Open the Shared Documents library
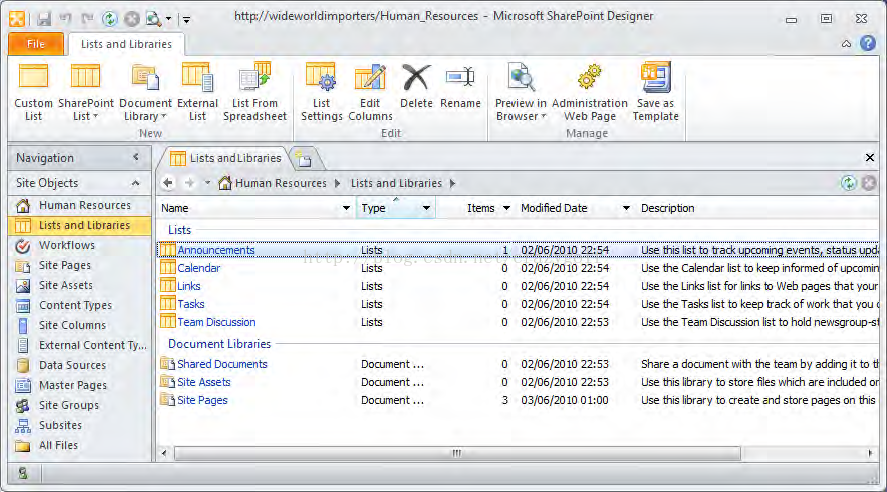Image resolution: width=887 pixels, height=492 pixels. click(222, 364)
